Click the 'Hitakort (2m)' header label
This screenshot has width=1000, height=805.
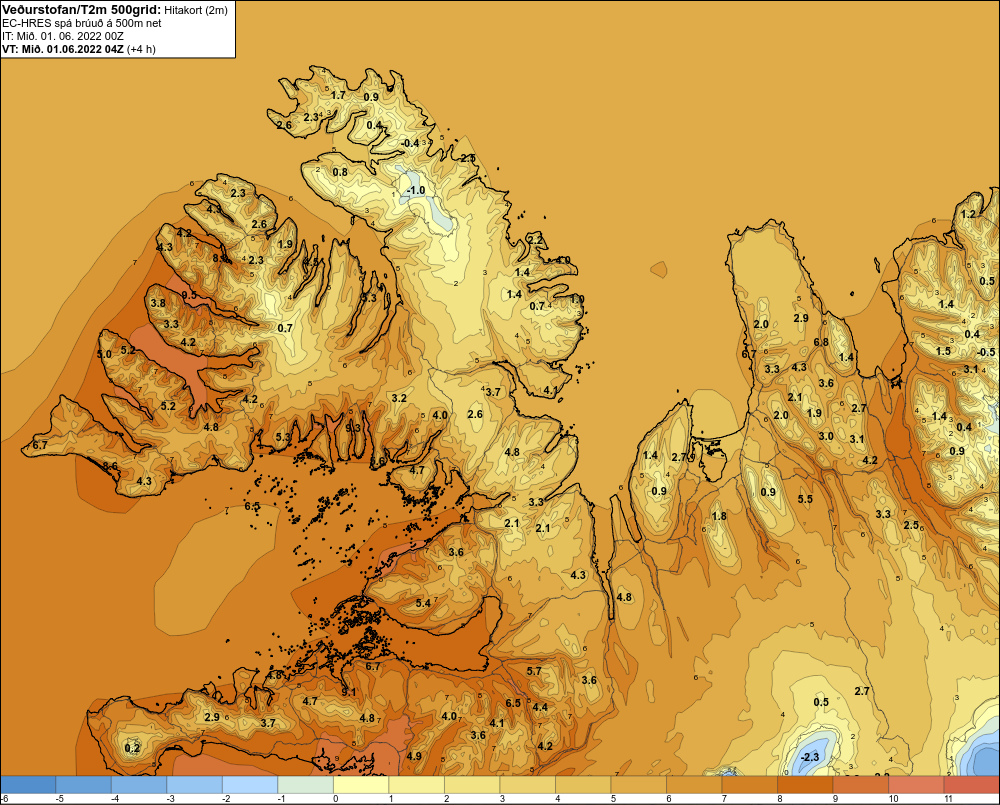pyautogui.click(x=195, y=10)
